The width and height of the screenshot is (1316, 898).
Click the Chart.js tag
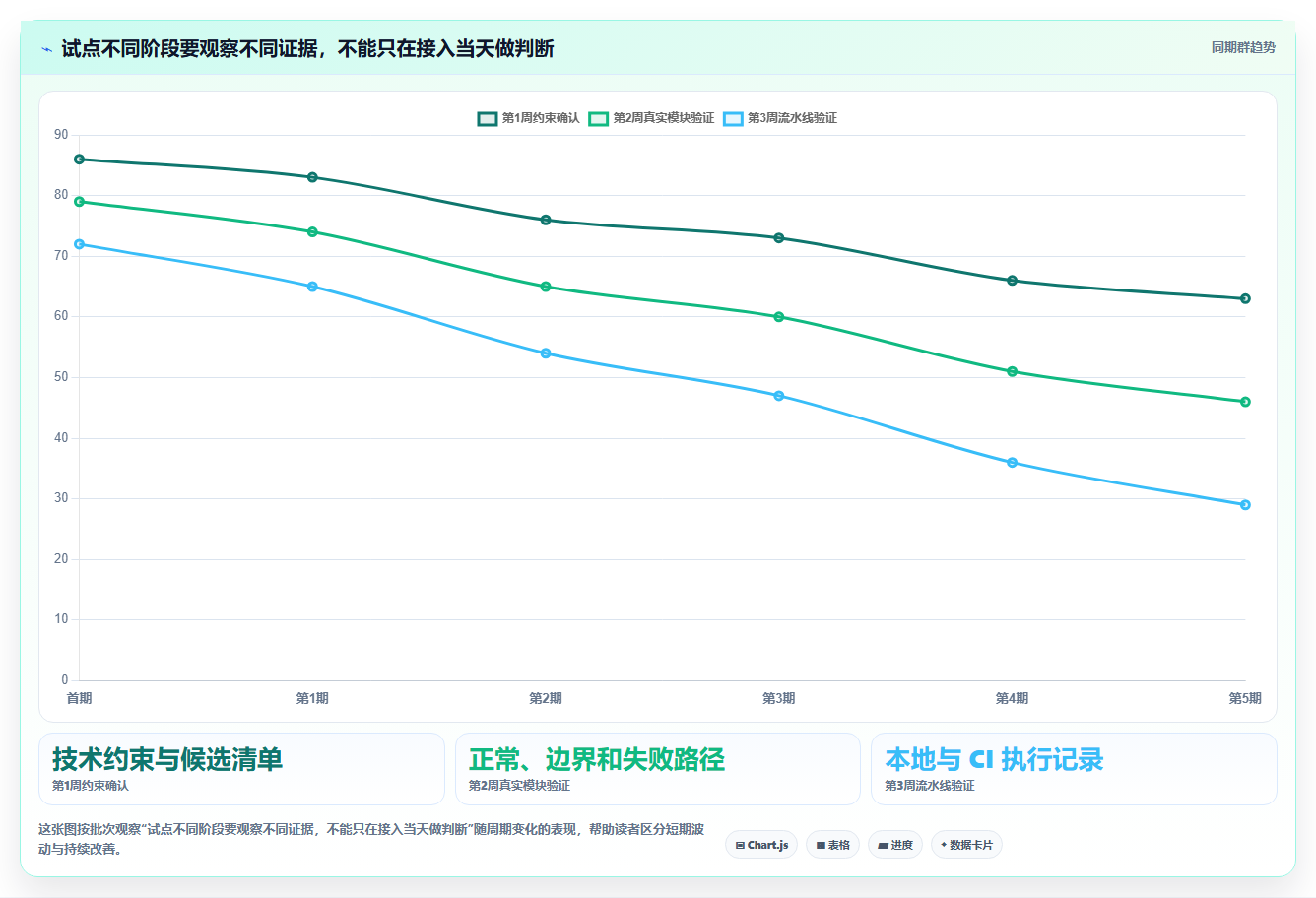(761, 845)
